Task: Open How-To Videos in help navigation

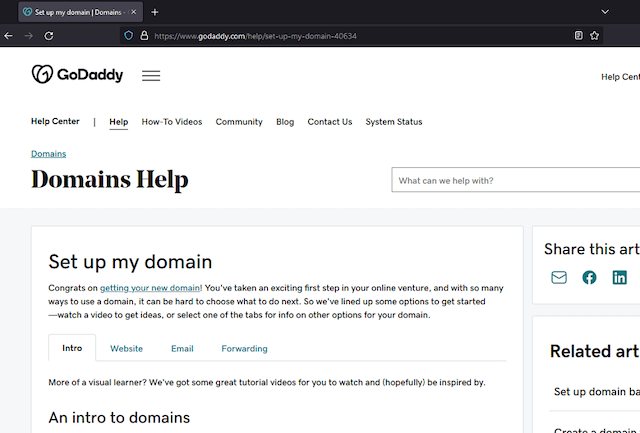Action: [172, 122]
